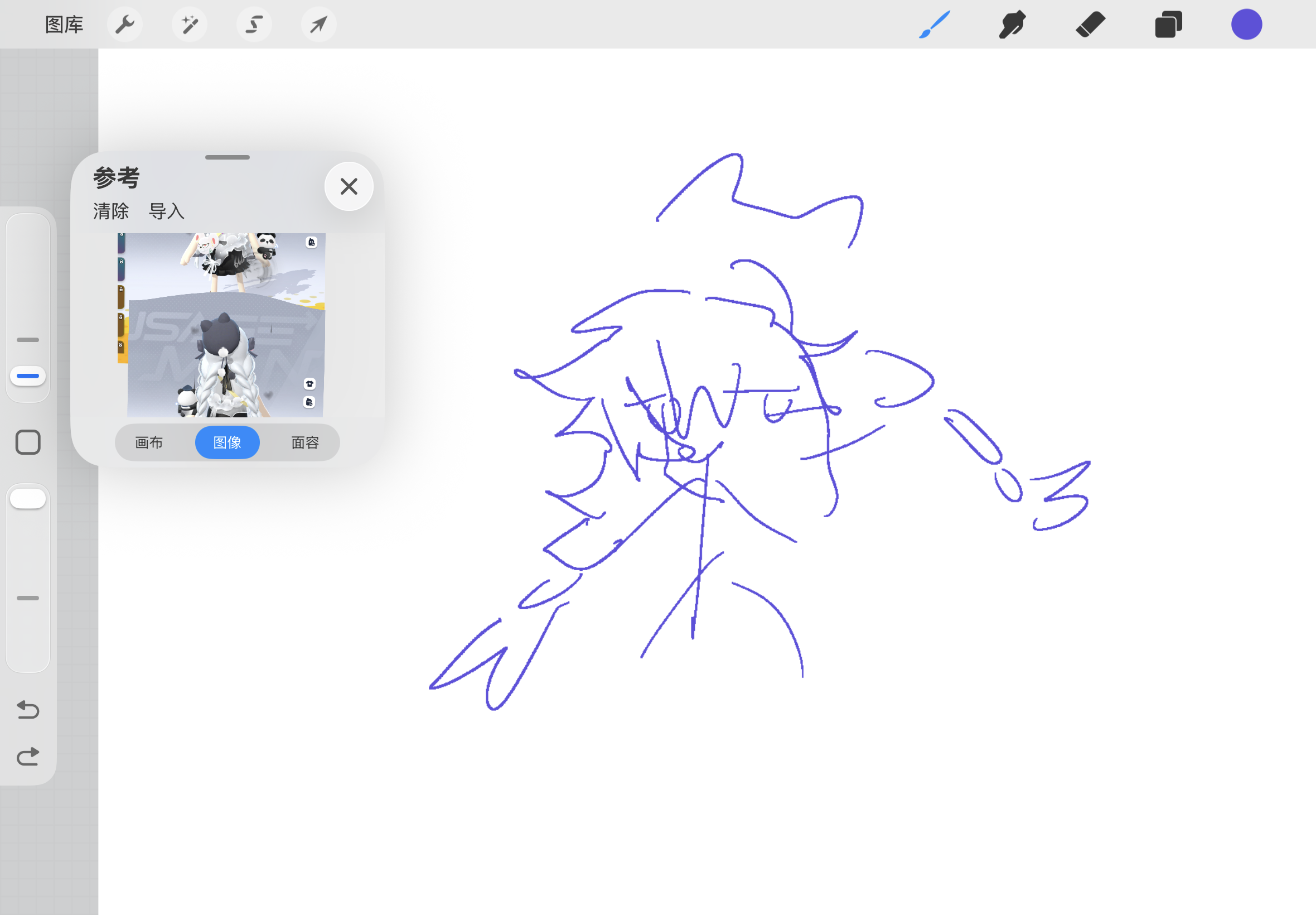Select the Brush tool
This screenshot has width=1316, height=915.
click(x=935, y=25)
